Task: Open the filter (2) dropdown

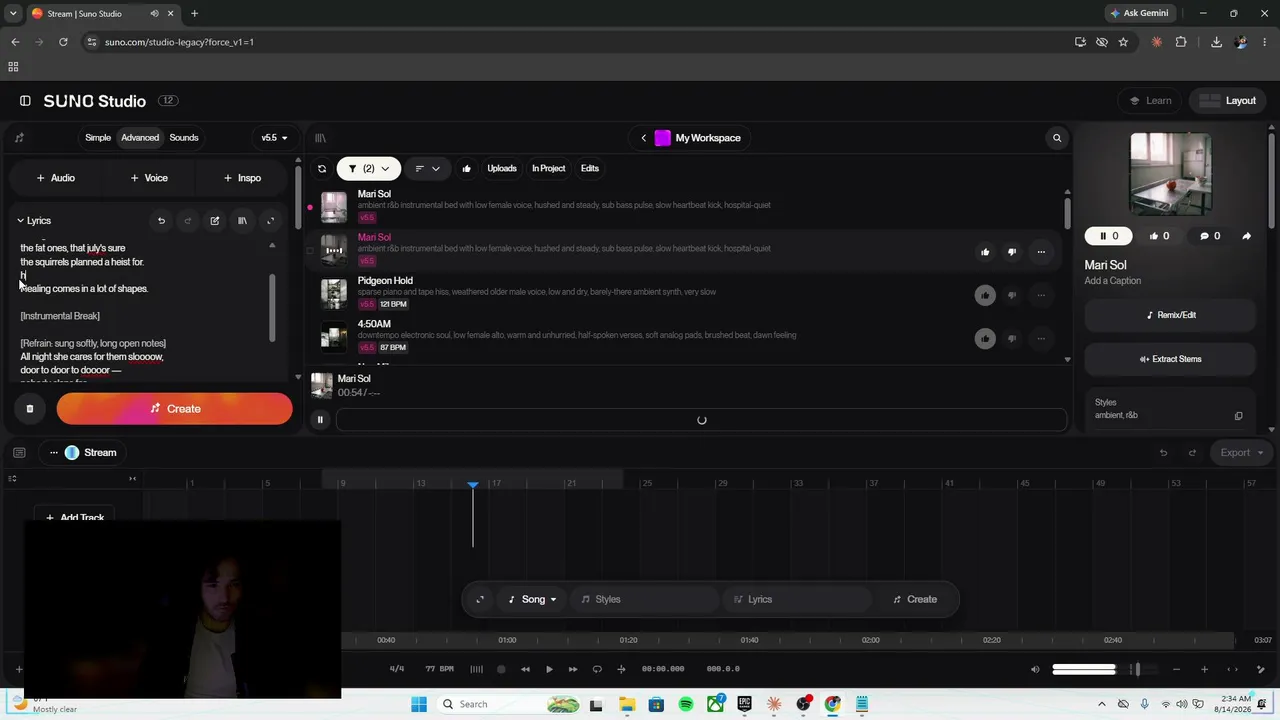Action: coord(368,169)
